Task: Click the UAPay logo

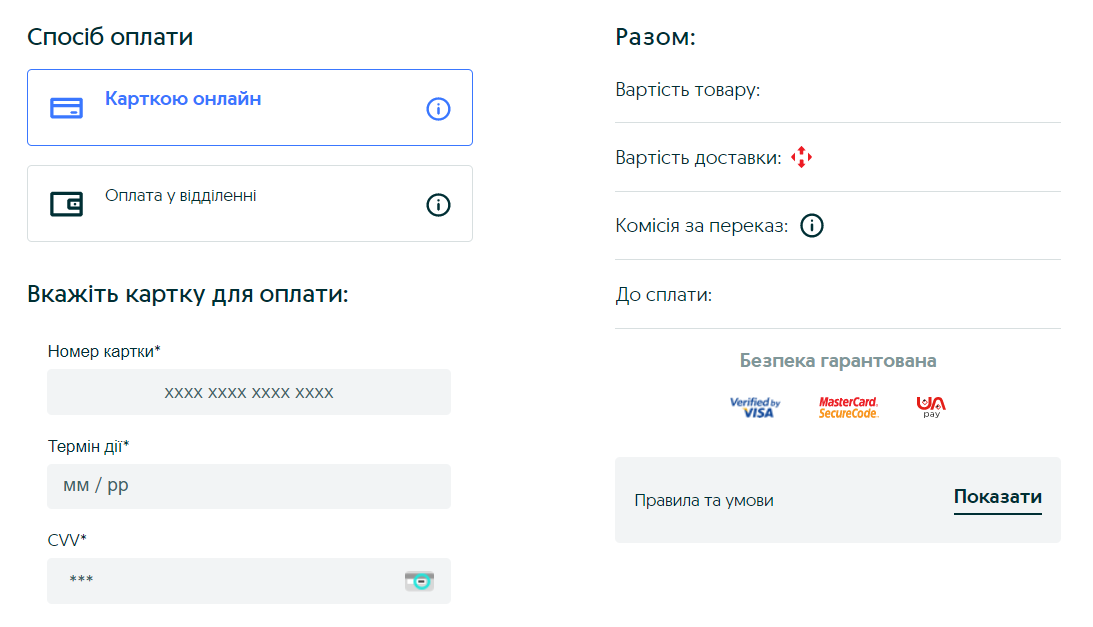Action: click(931, 407)
